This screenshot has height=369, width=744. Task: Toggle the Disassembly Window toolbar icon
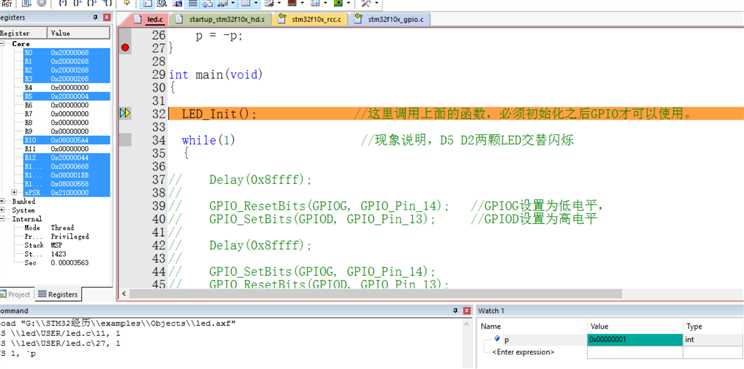162,3
